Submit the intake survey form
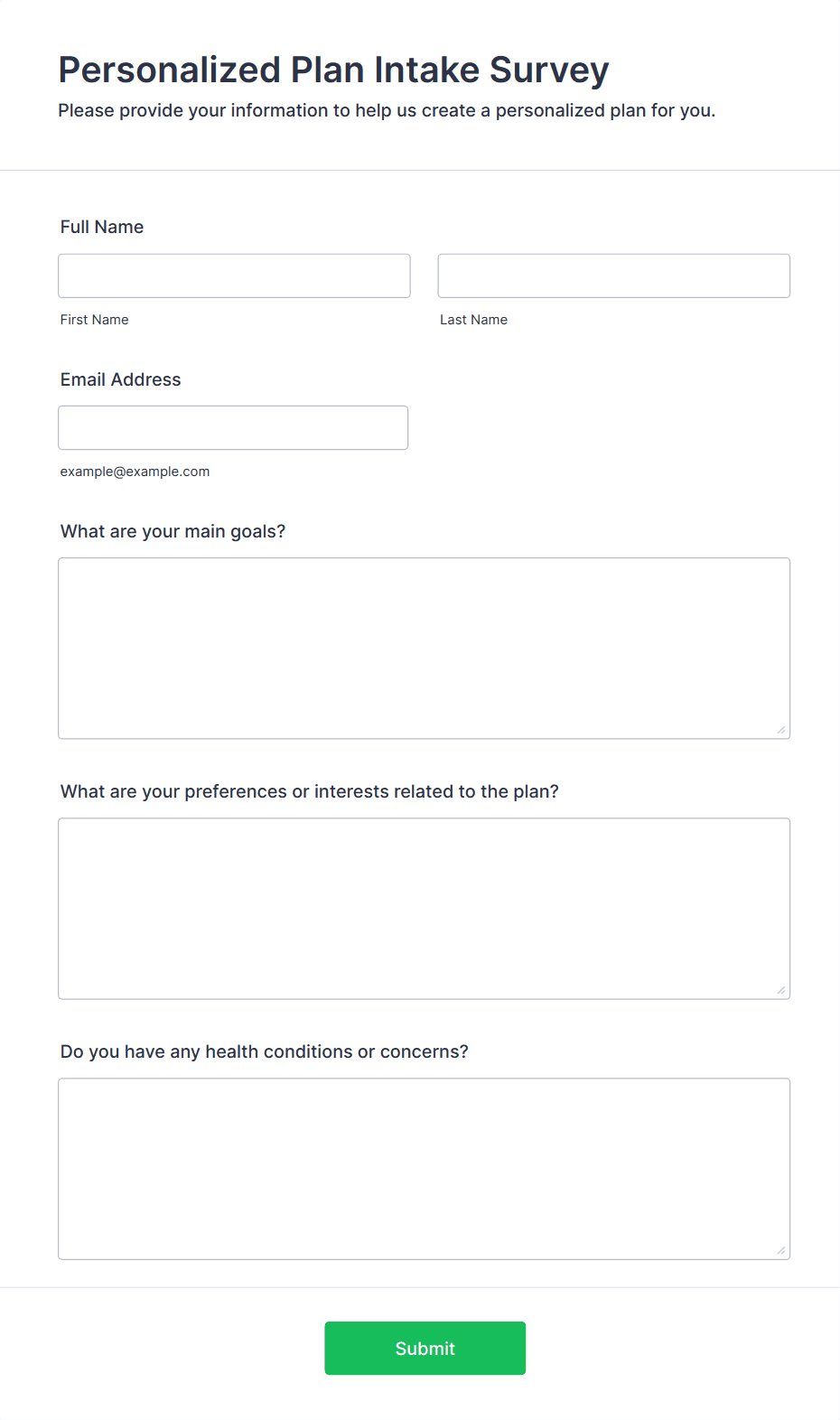840x1420 pixels. coord(425,1349)
